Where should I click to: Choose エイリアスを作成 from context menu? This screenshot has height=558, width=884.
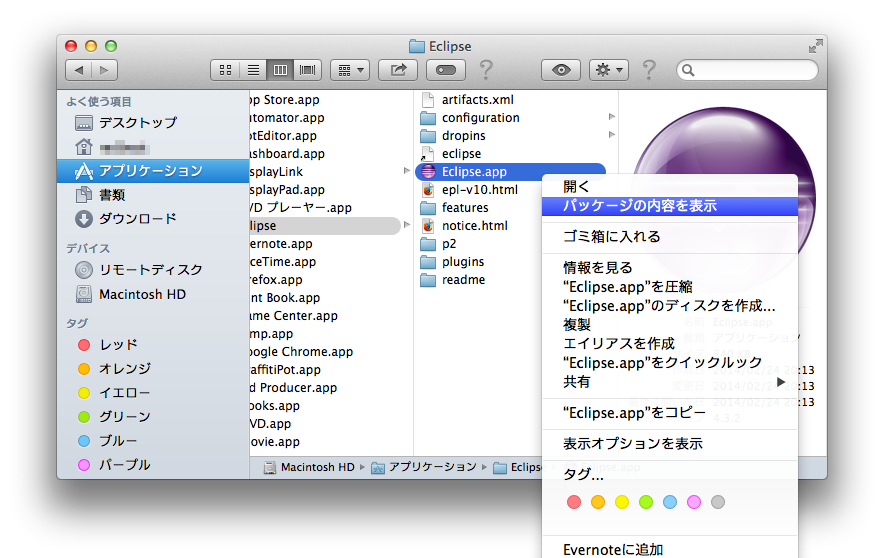(670, 344)
